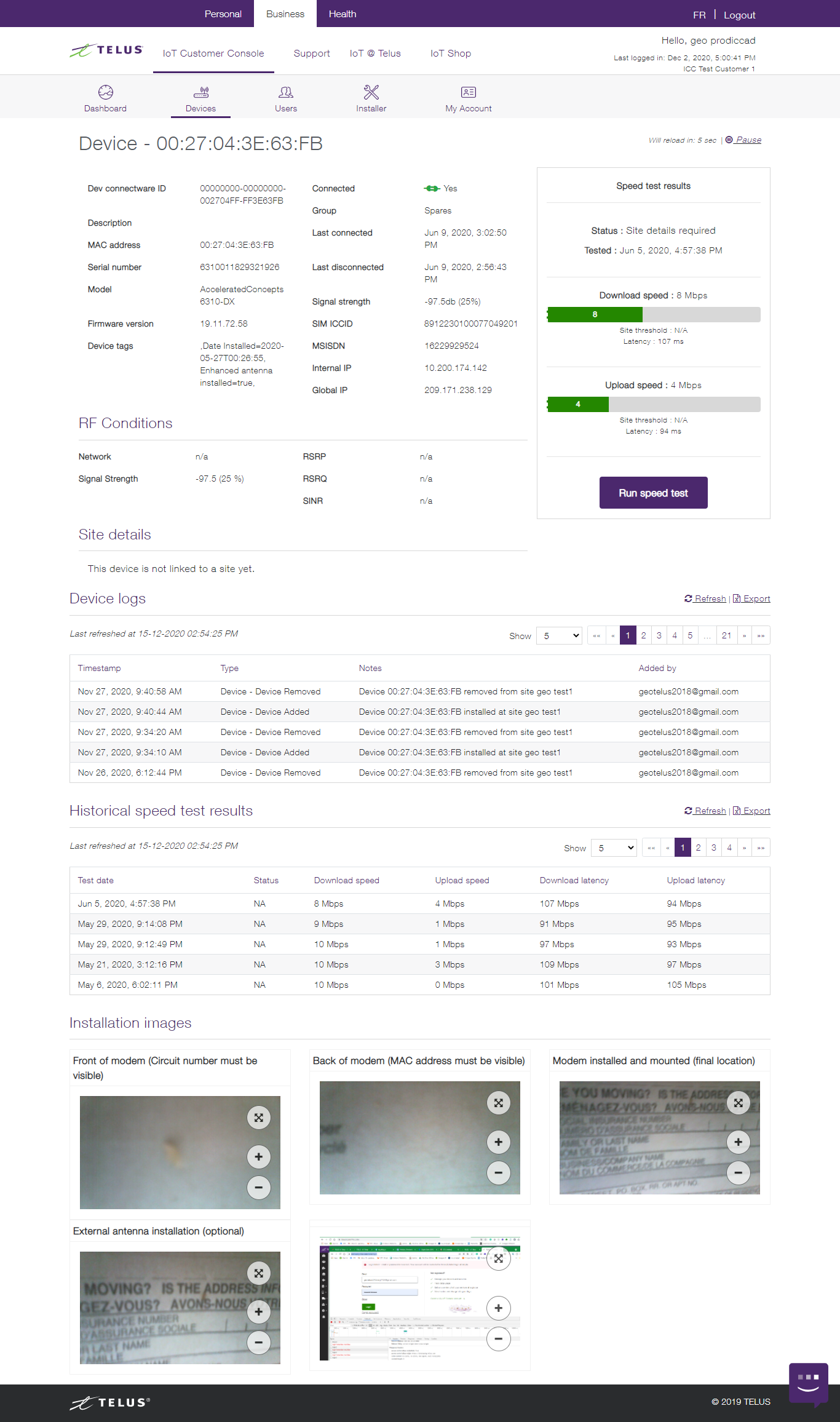This screenshot has width=840, height=1422.
Task: Open Device logs Show rows dropdown
Action: [559, 635]
